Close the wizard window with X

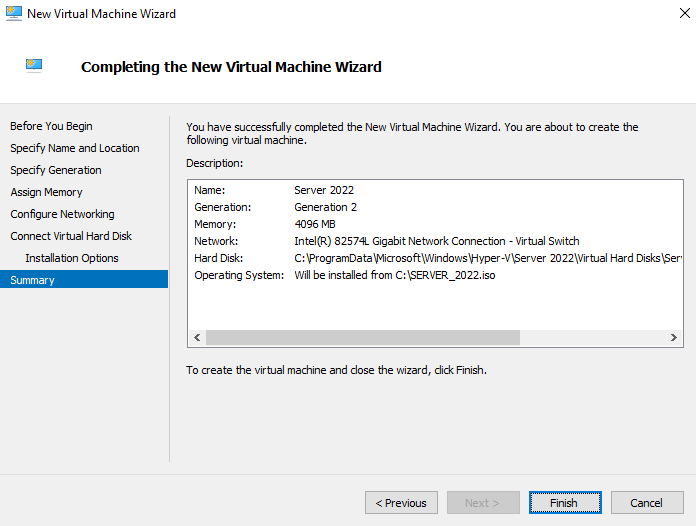coord(684,13)
